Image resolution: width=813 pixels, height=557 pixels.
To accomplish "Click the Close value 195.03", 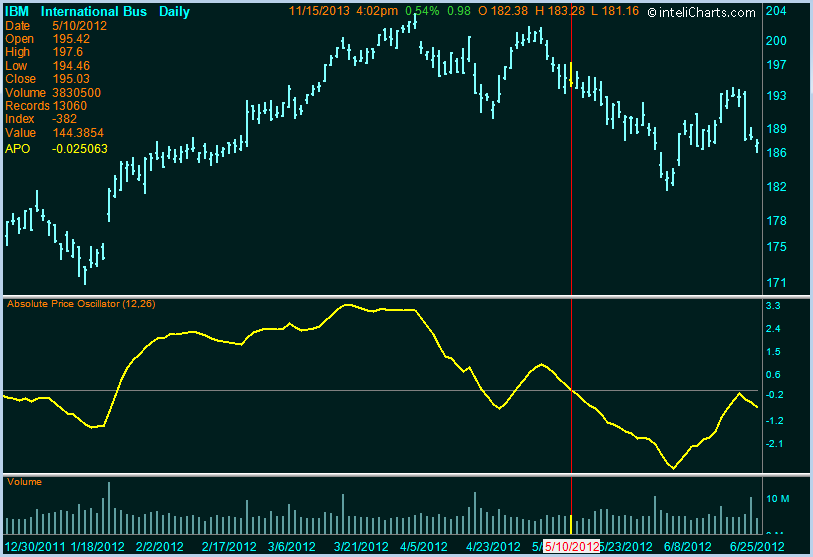I will [71, 79].
